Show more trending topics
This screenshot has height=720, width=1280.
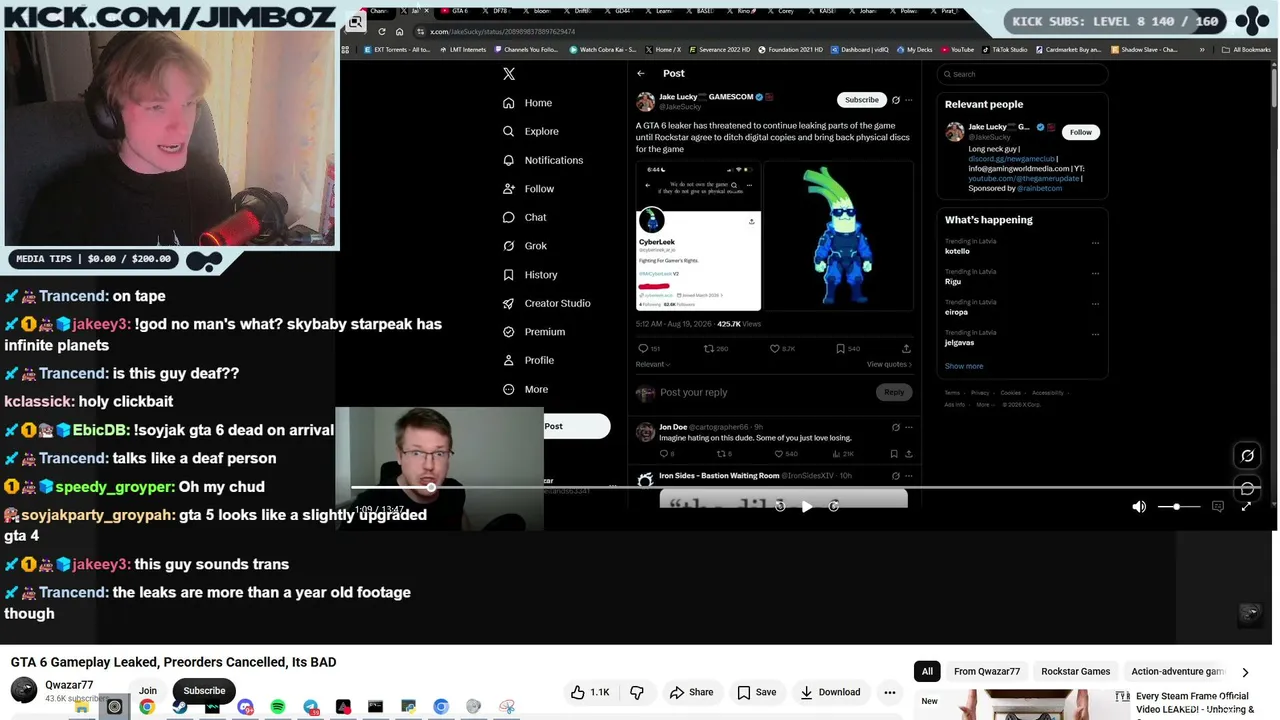[964, 366]
